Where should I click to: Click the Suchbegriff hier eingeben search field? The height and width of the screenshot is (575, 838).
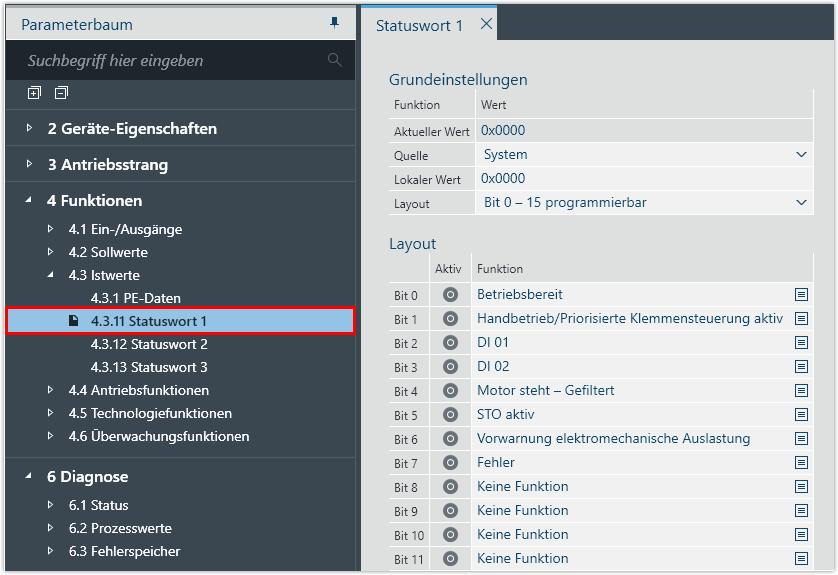click(170, 61)
